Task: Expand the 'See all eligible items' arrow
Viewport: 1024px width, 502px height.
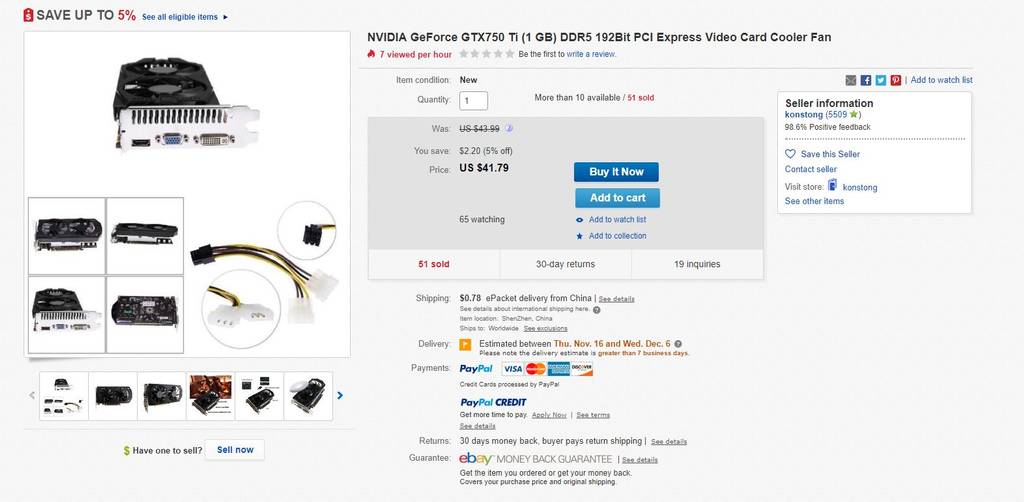Action: point(226,17)
